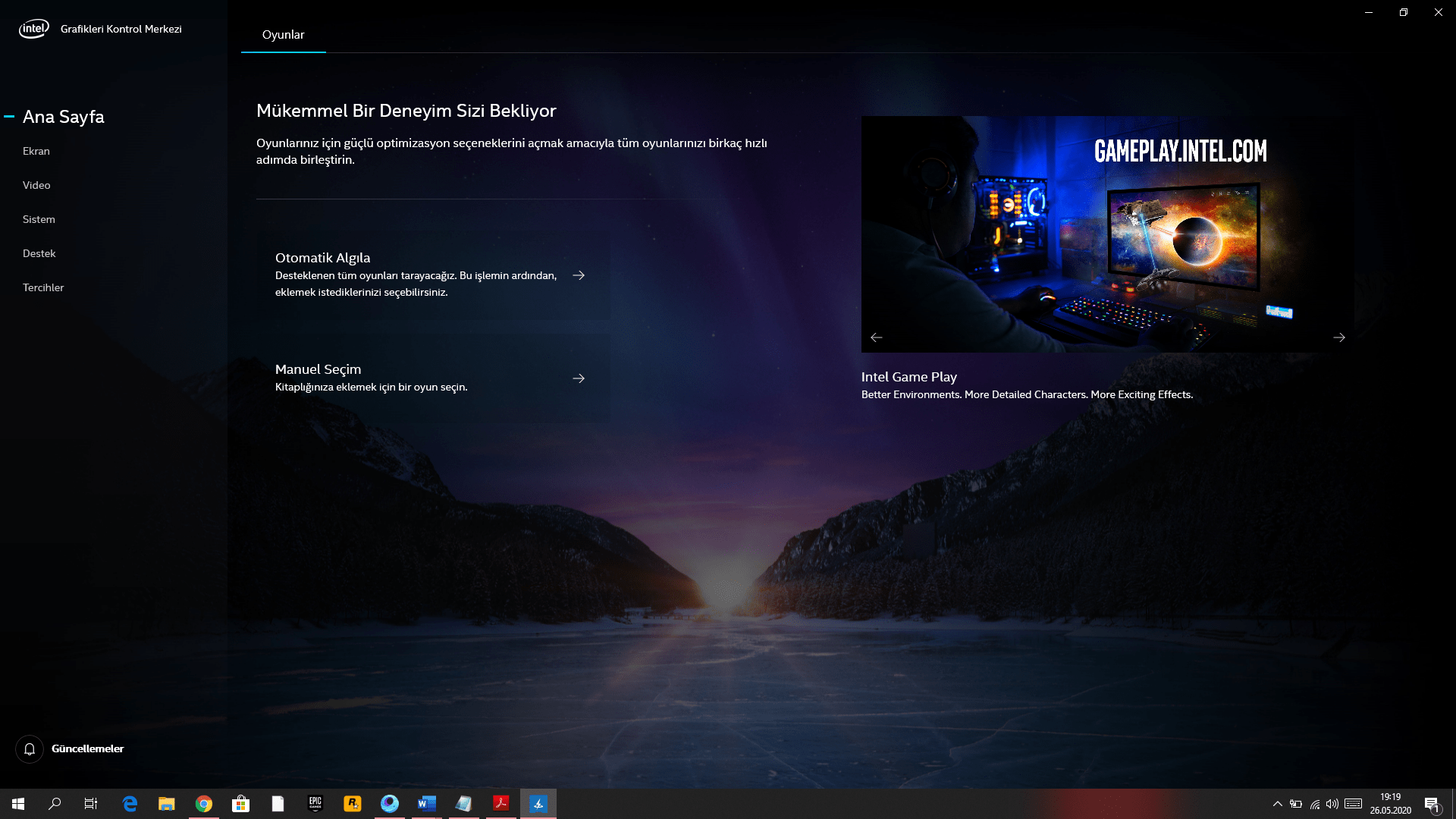This screenshot has width=1456, height=819.
Task: Open Epic Games launcher in taskbar
Action: click(x=315, y=804)
